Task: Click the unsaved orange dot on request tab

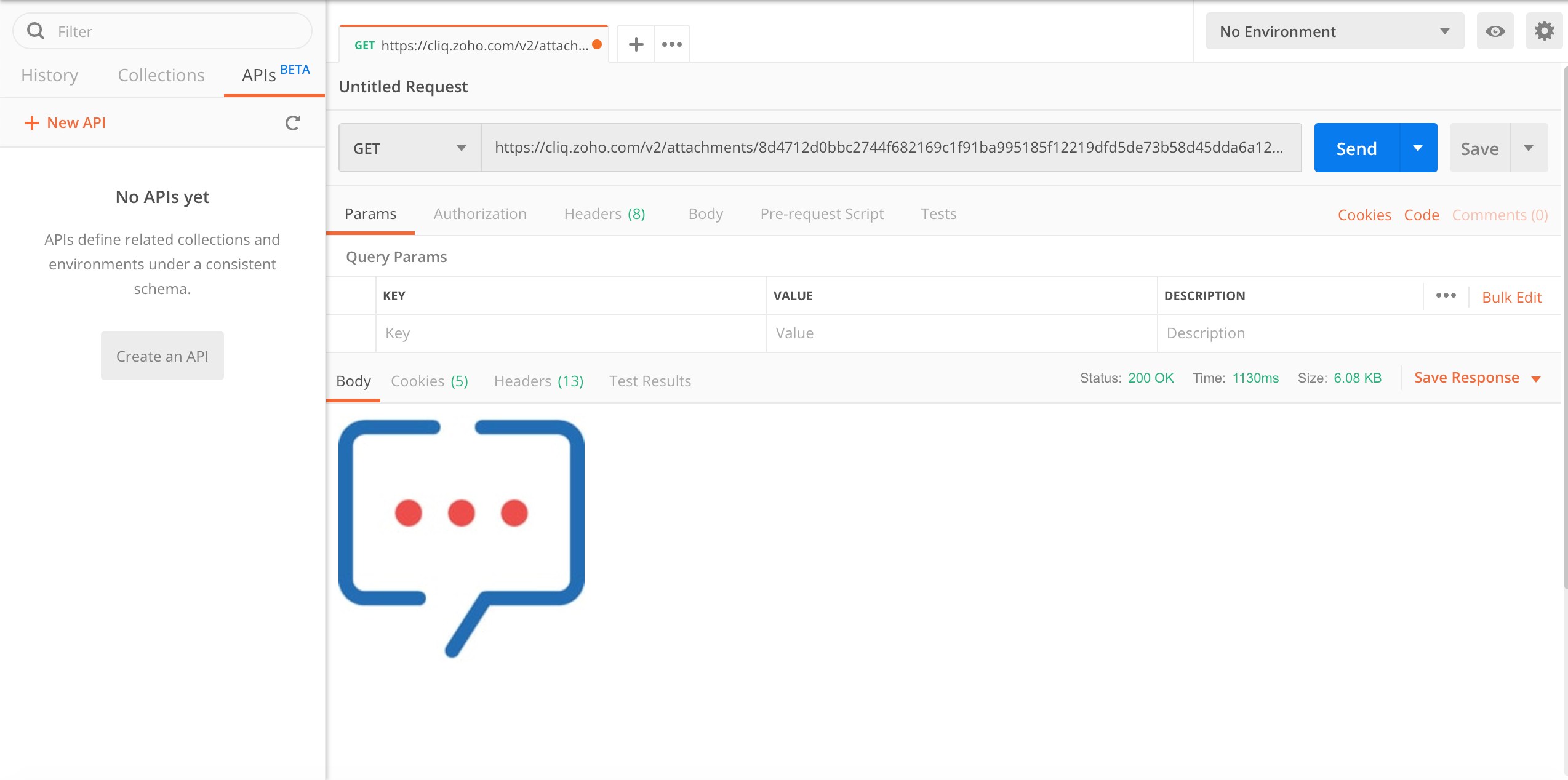Action: click(x=596, y=44)
